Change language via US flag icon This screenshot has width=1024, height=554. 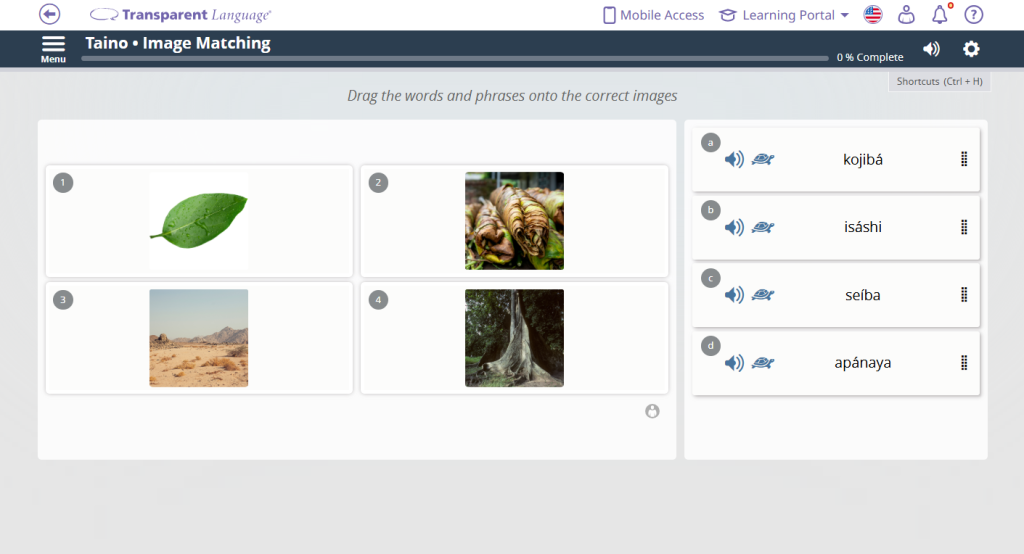[x=873, y=15]
